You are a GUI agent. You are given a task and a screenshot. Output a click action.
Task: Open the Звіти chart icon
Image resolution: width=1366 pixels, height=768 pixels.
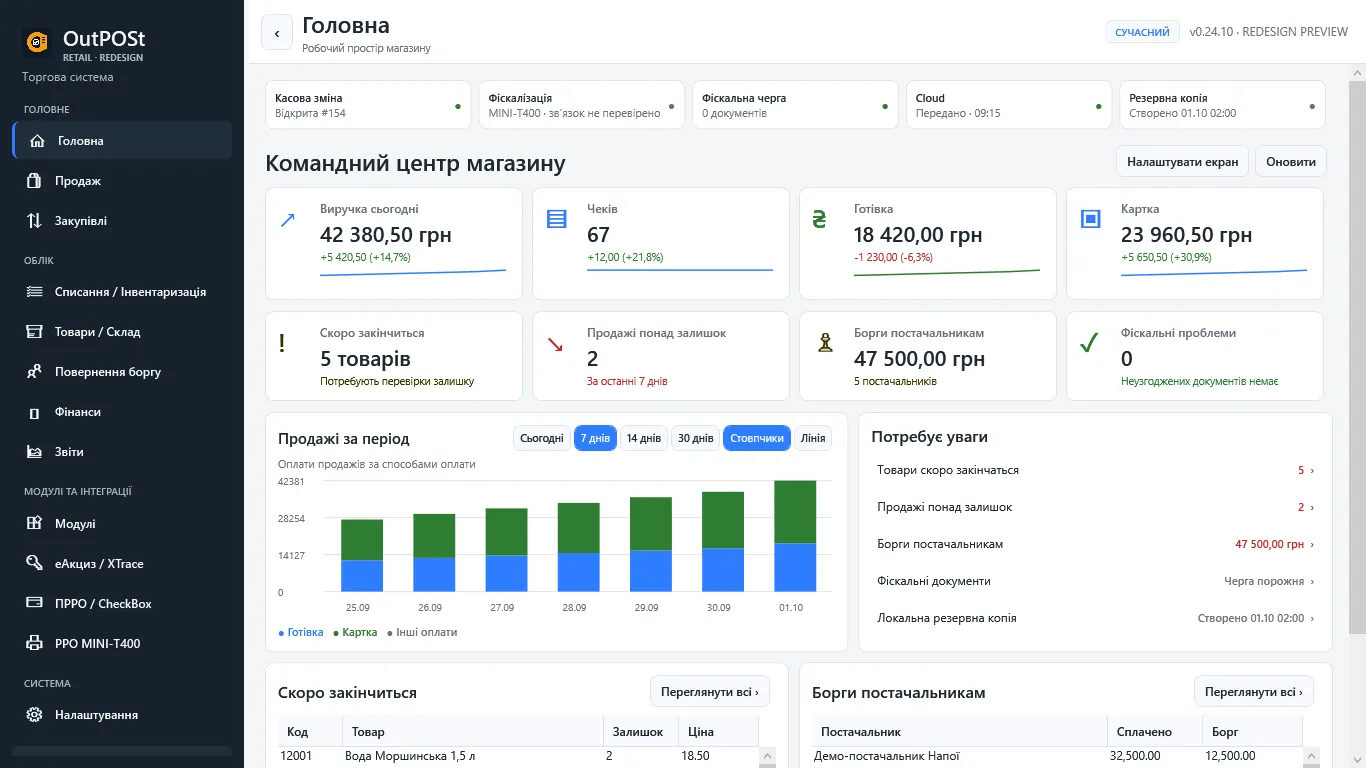35,452
